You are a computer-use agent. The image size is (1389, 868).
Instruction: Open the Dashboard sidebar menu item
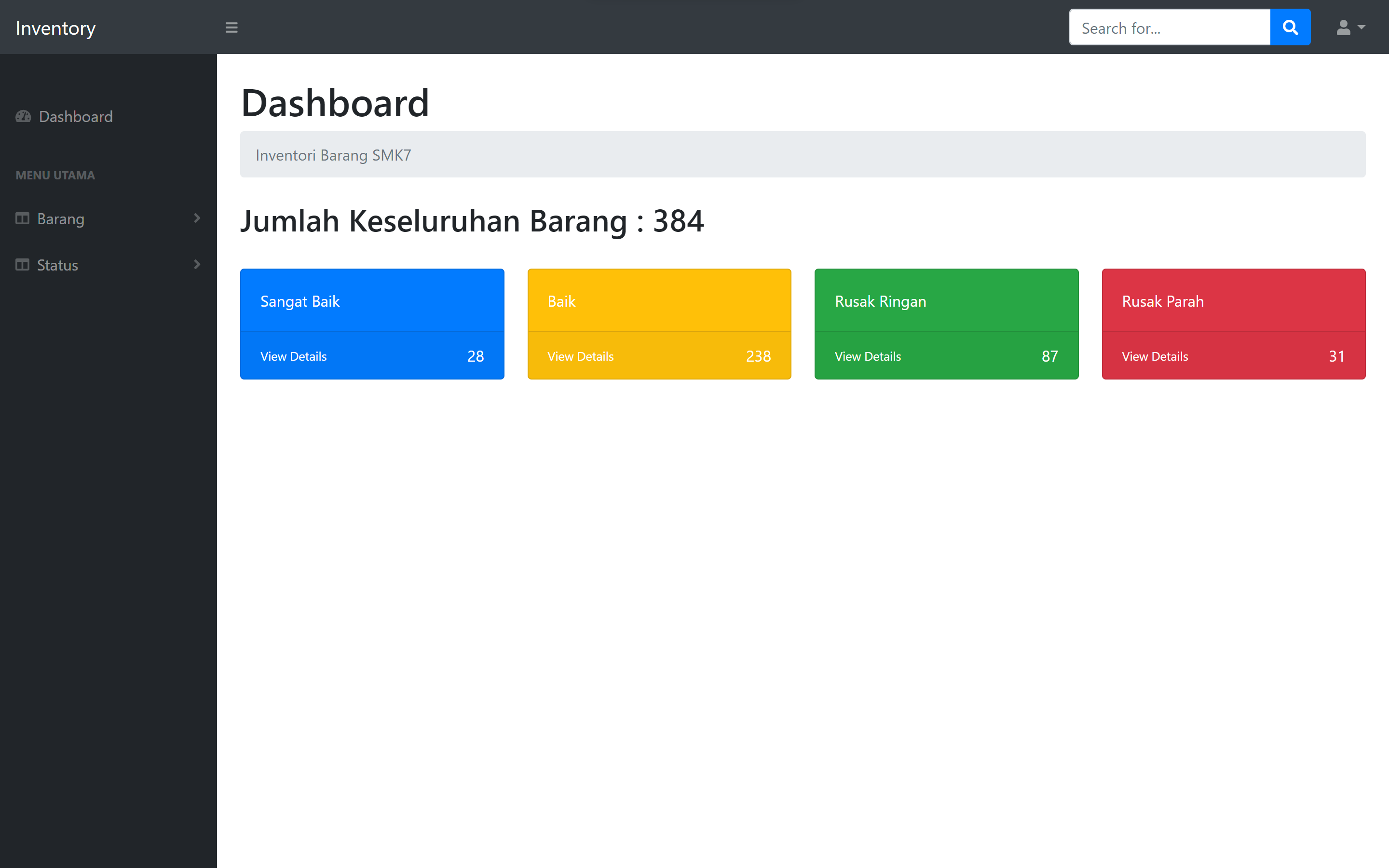[x=76, y=117]
